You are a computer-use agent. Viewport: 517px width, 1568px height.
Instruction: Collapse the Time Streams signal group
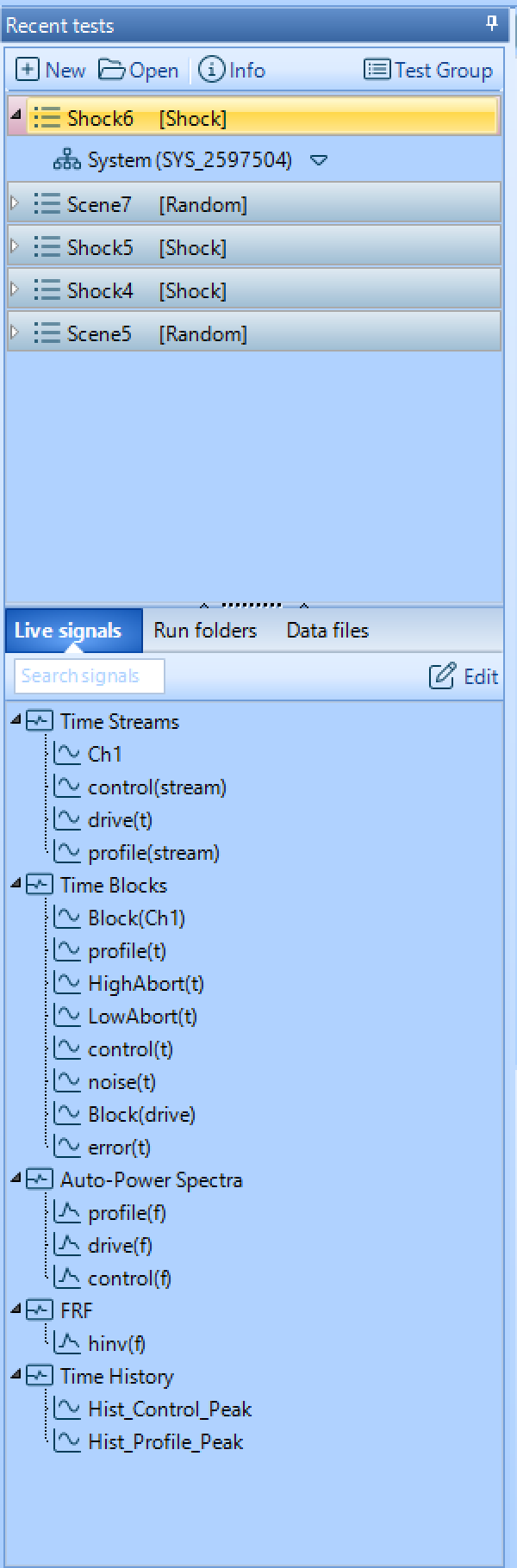click(16, 720)
